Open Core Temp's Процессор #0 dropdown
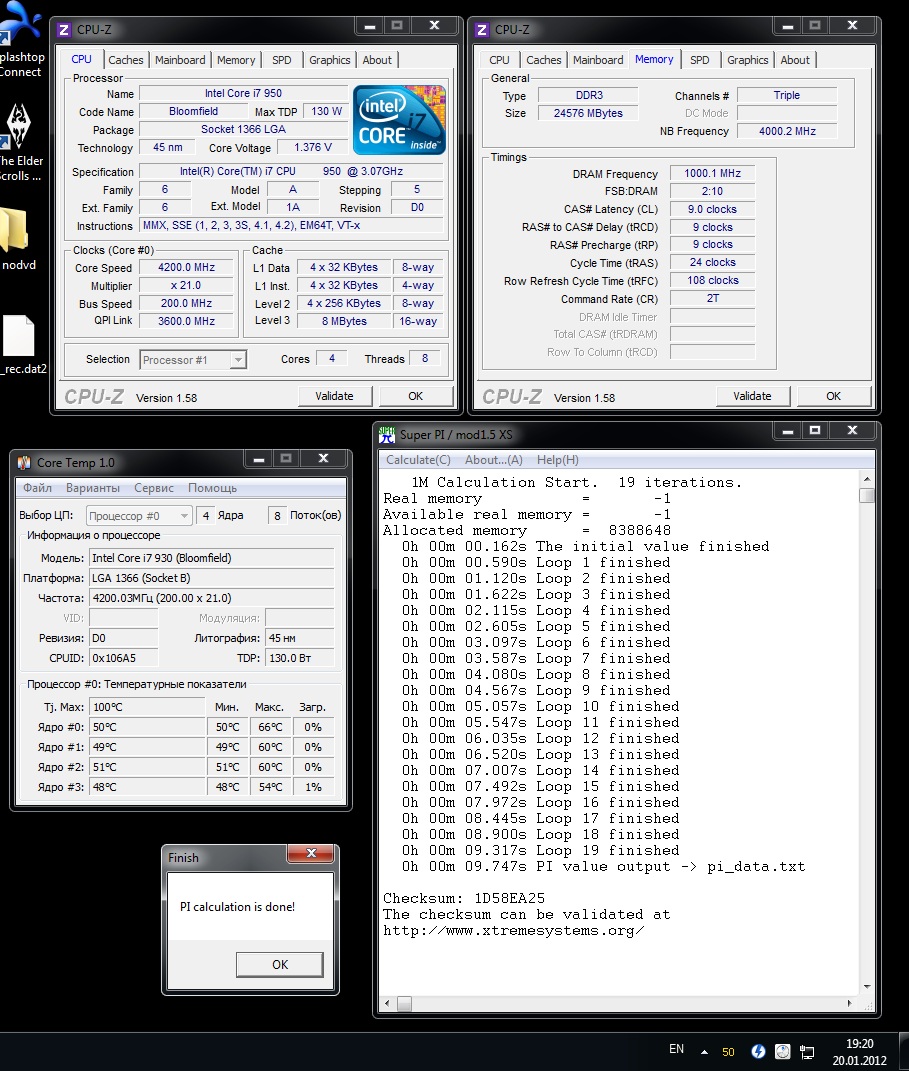This screenshot has height=1071, width=909. point(184,516)
